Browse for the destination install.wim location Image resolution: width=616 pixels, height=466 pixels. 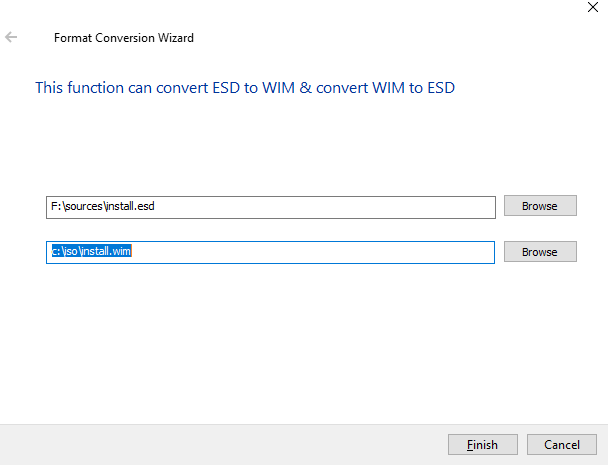540,251
